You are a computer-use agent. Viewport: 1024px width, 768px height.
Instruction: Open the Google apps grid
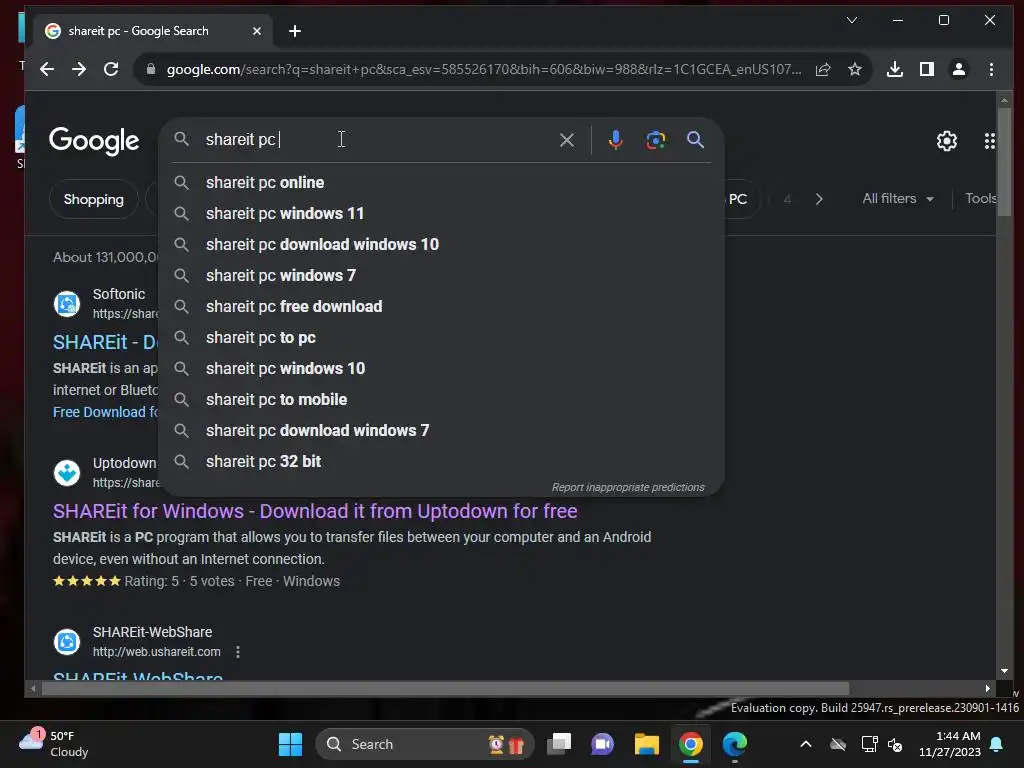pos(990,140)
